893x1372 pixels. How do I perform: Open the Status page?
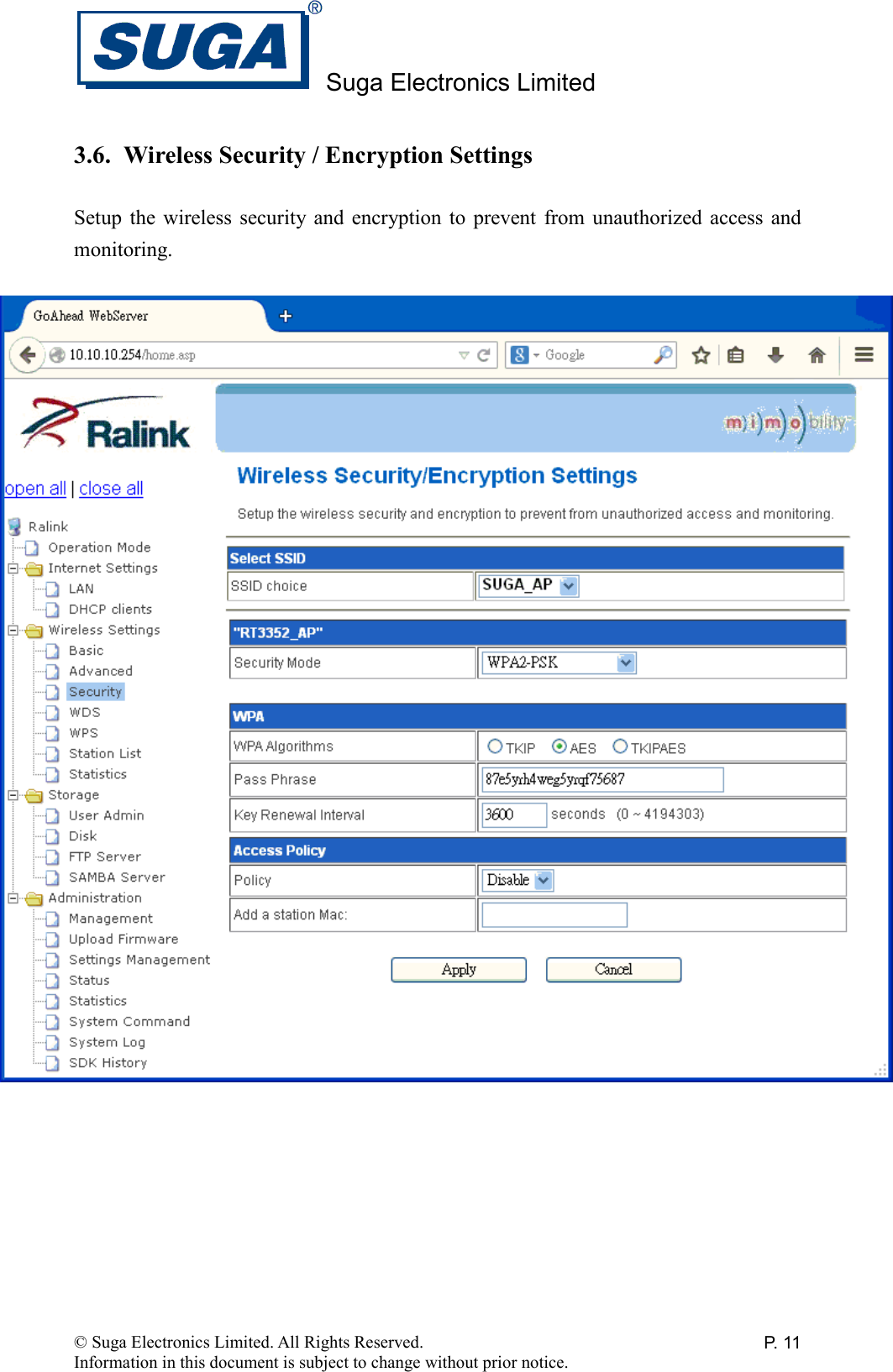click(x=89, y=981)
